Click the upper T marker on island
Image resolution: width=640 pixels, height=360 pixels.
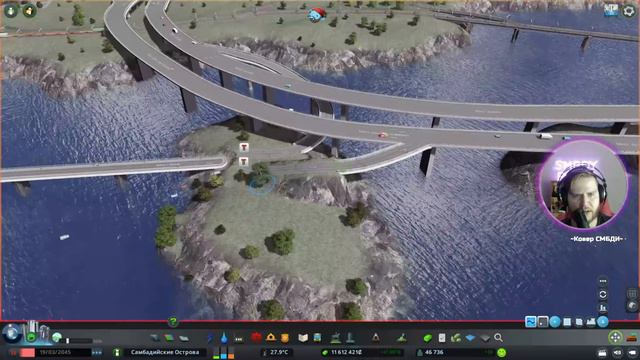point(244,148)
